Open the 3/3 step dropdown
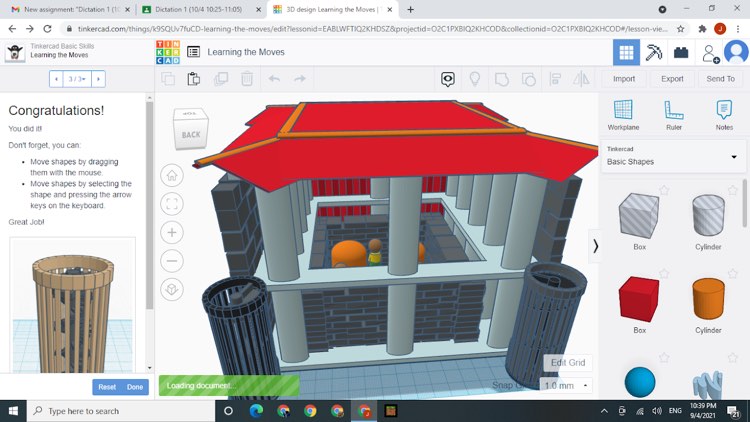Viewport: 750px width, 422px height. click(x=77, y=79)
